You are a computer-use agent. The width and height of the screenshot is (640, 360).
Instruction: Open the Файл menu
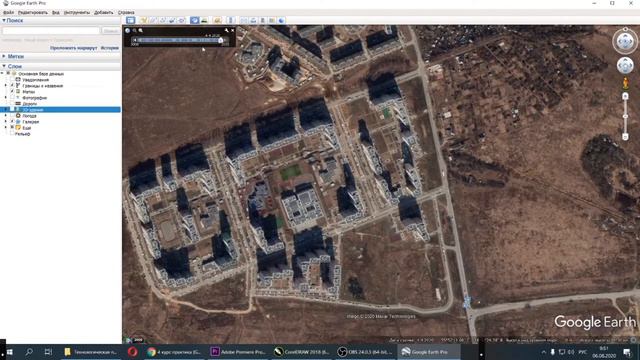tap(8, 13)
